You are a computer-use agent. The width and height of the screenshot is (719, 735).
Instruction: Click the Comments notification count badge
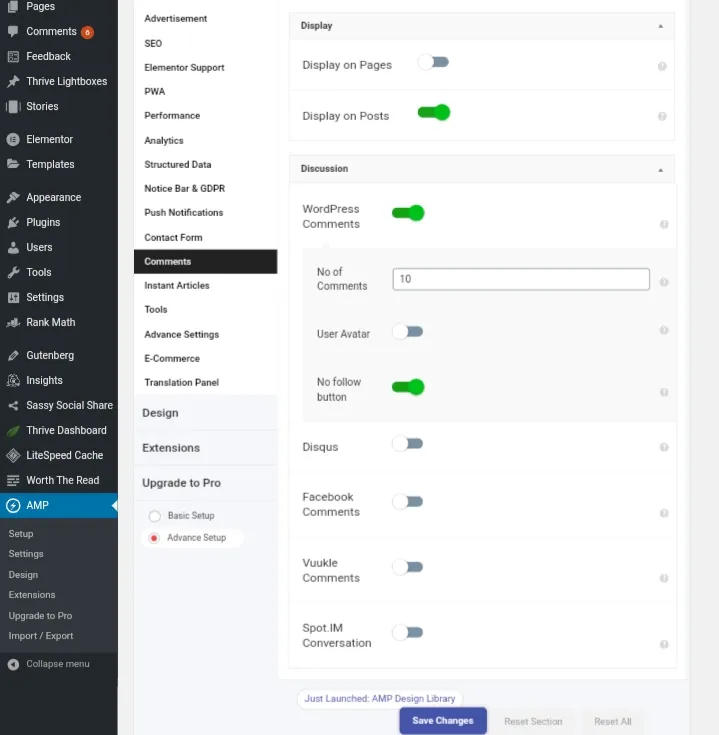click(x=87, y=32)
